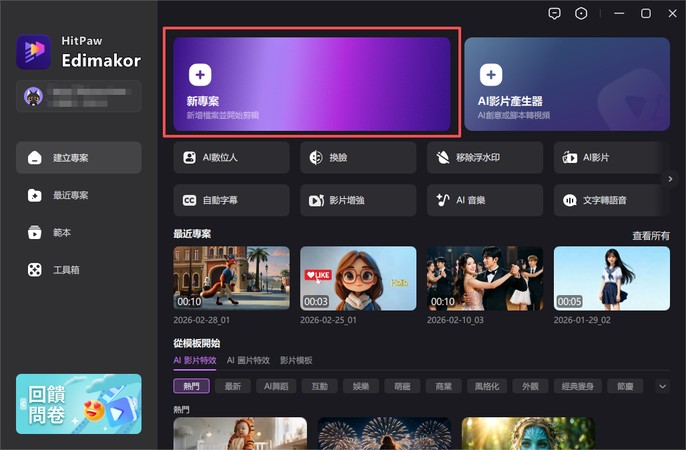The image size is (686, 450).
Task: Click the 新專案 card
Action: pyautogui.click(x=312, y=84)
